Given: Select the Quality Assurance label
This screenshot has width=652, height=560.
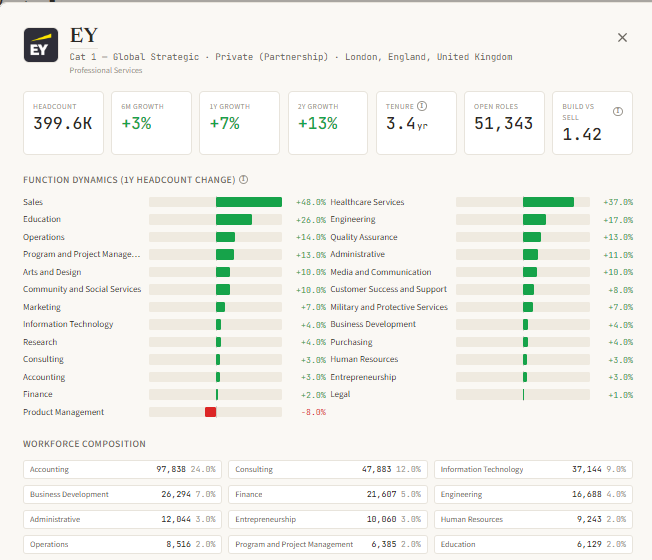Looking at the screenshot, I should [364, 237].
